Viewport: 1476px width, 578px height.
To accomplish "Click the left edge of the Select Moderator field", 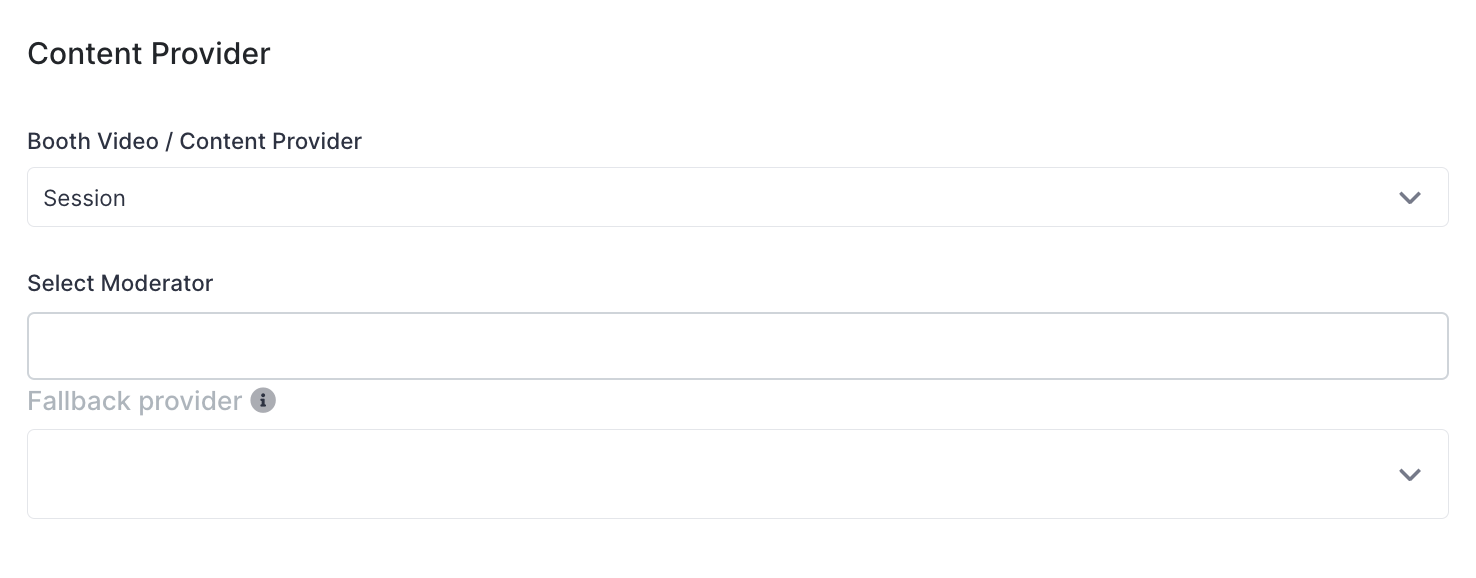I will click(x=40, y=346).
